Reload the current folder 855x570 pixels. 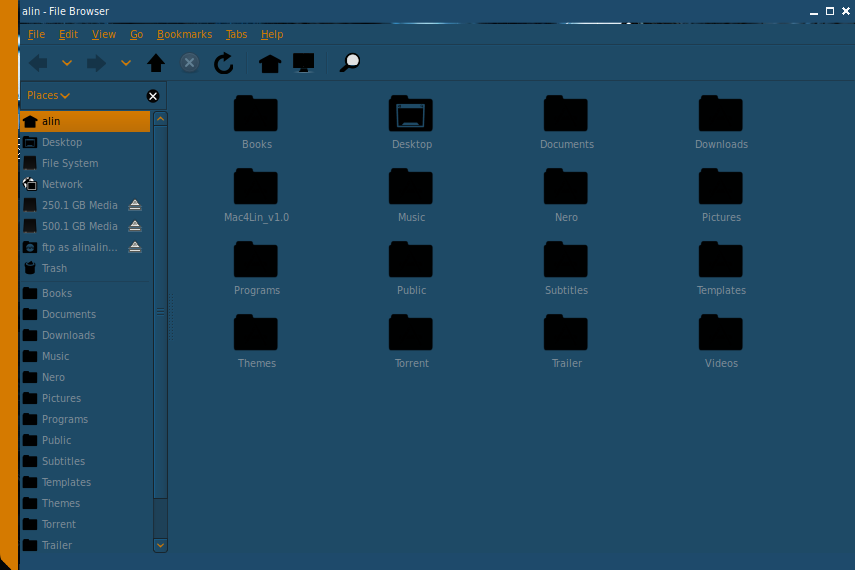(224, 63)
